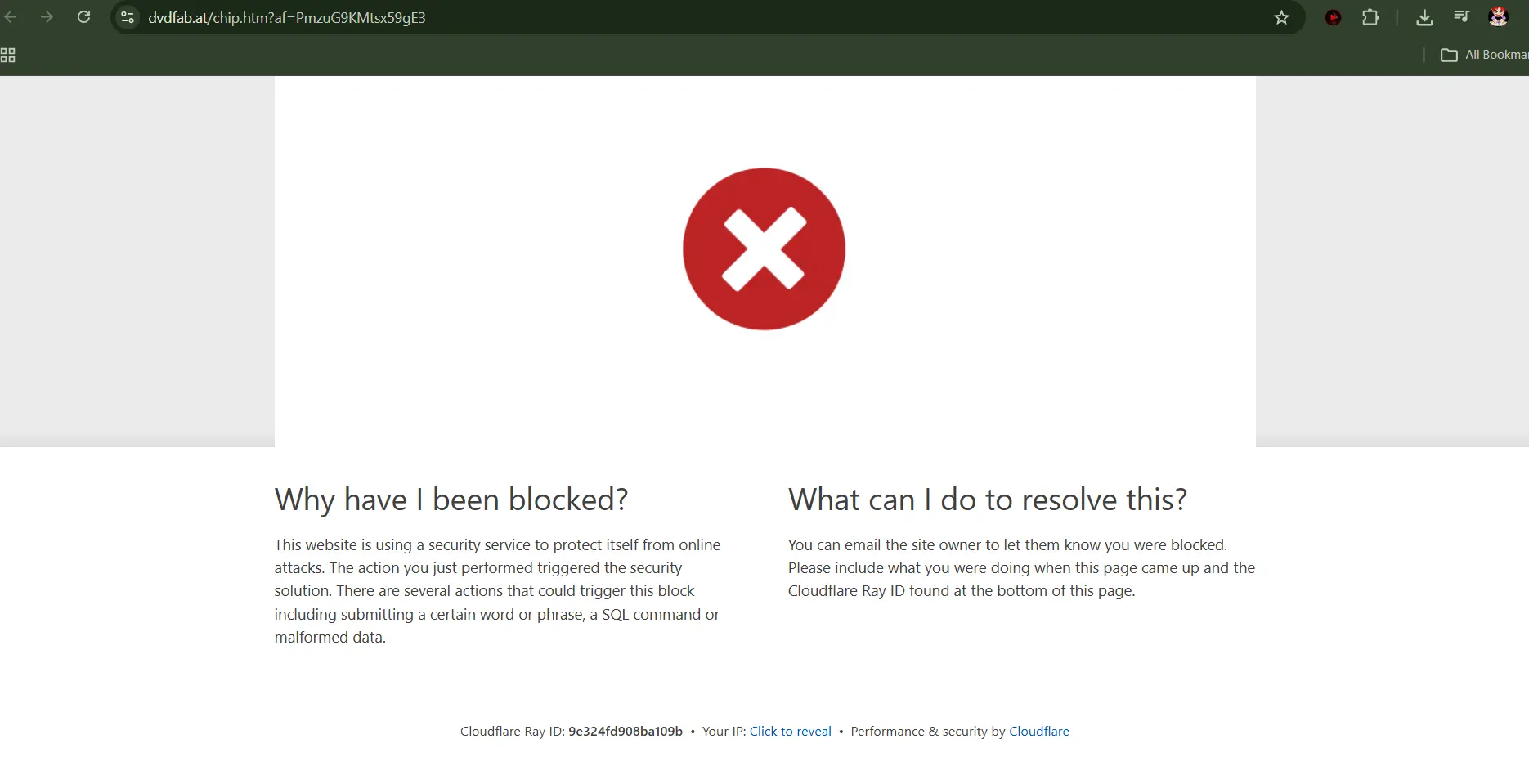Open the apps grid in bookmarks bar
1529x784 pixels.
point(8,55)
